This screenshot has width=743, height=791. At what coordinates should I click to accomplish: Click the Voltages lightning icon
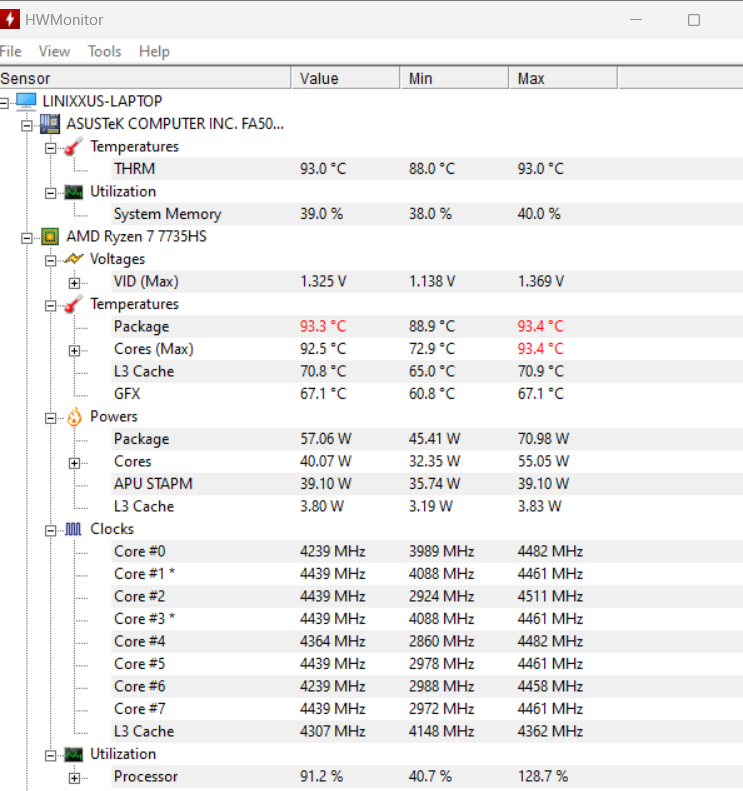click(x=74, y=259)
